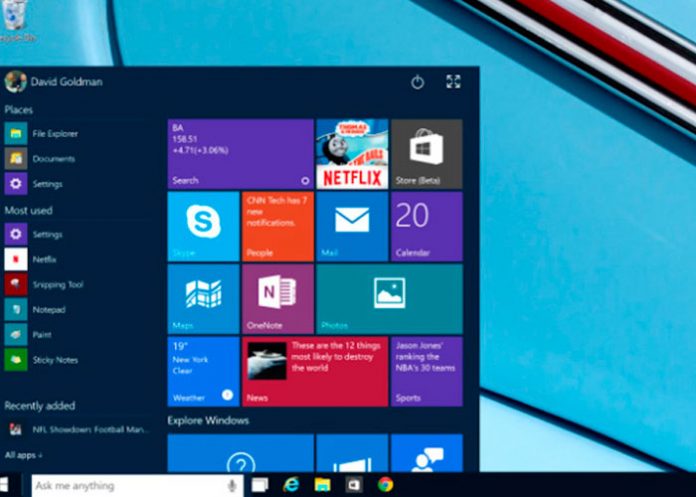Open the Calendar tile showing 20
696x497 pixels.
[427, 226]
